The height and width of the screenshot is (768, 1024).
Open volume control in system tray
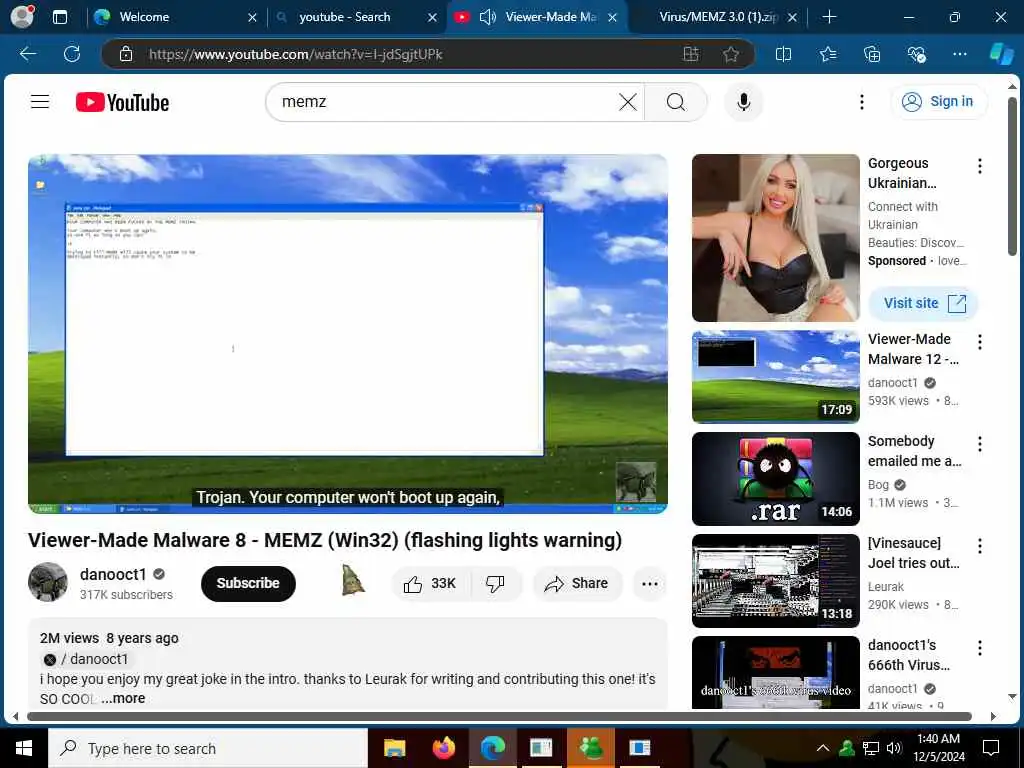click(895, 748)
